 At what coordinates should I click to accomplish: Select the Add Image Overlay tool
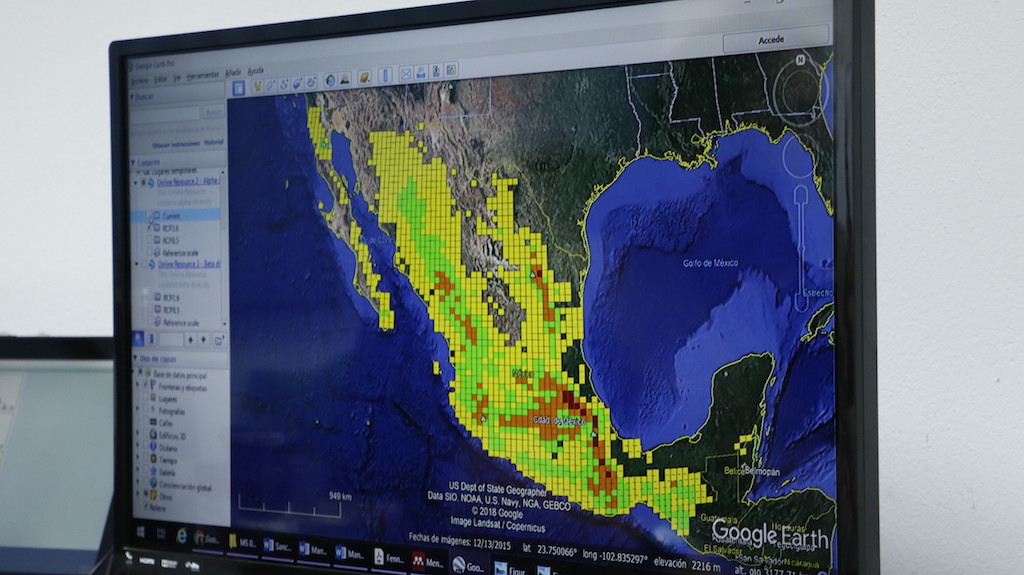point(297,83)
